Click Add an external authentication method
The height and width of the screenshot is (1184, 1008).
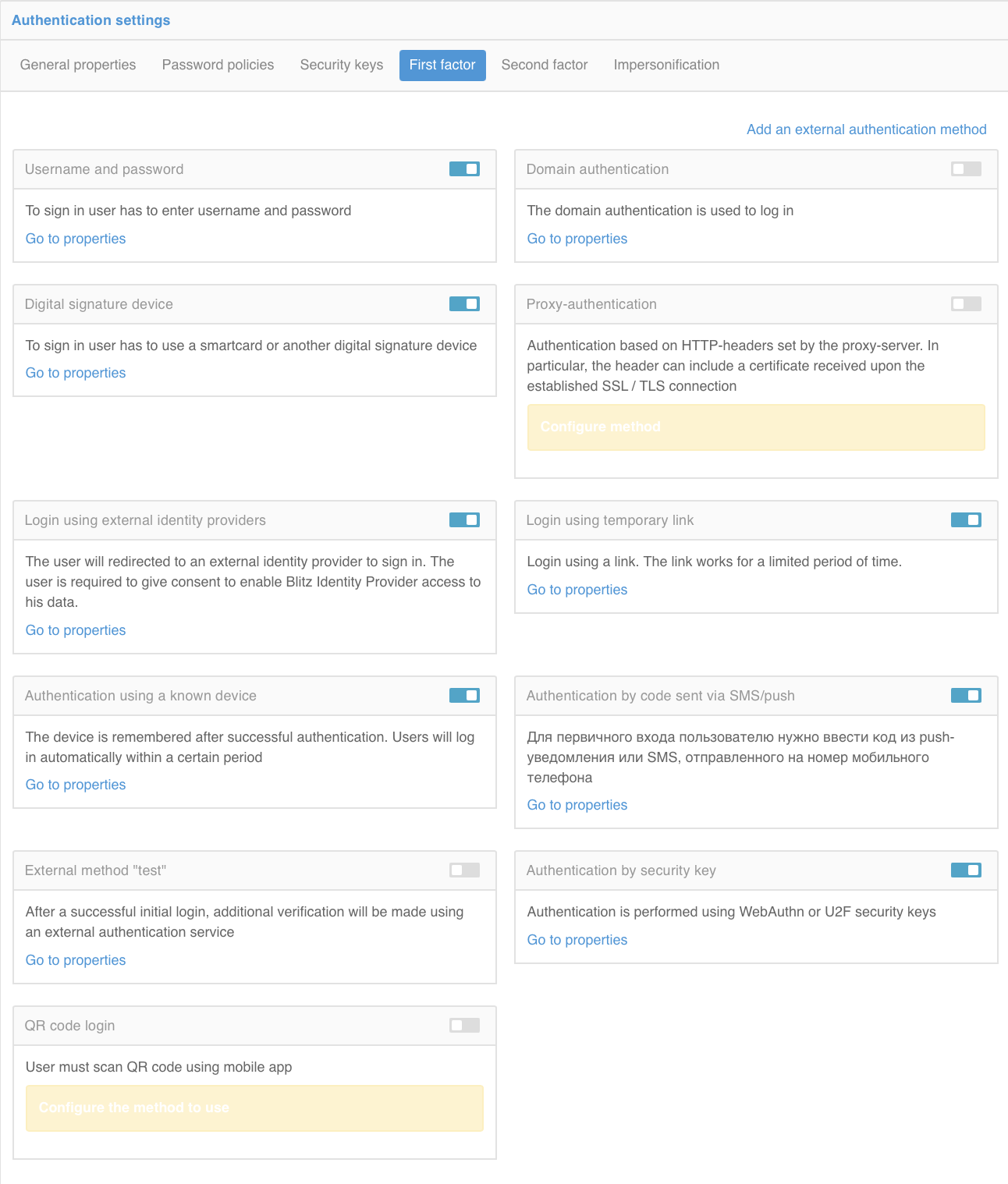tap(867, 129)
